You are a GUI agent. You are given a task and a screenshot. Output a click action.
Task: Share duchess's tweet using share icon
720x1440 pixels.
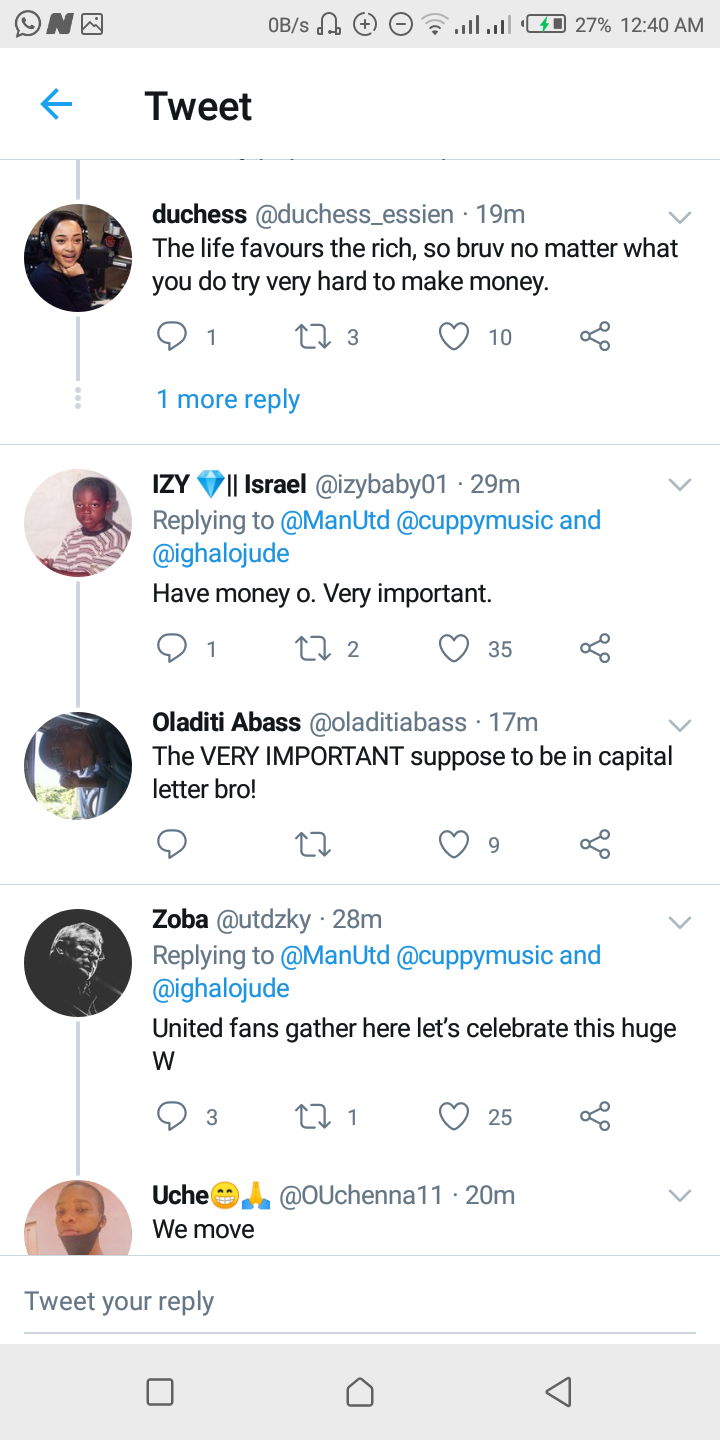point(595,337)
